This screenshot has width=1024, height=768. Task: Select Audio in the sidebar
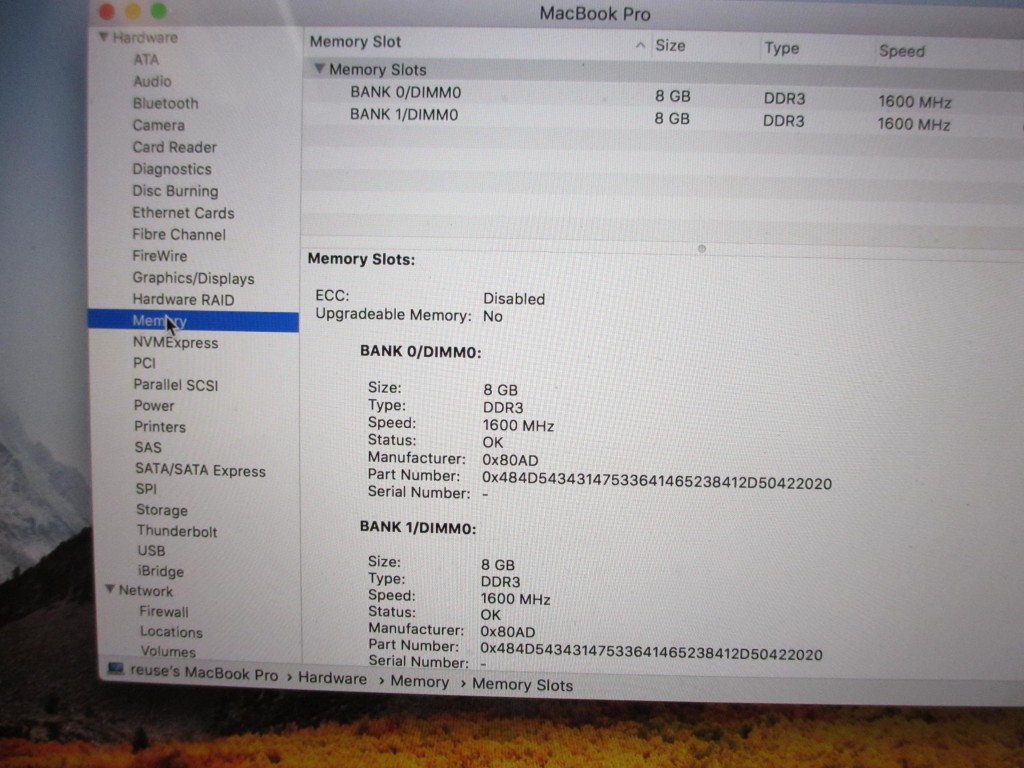[152, 81]
